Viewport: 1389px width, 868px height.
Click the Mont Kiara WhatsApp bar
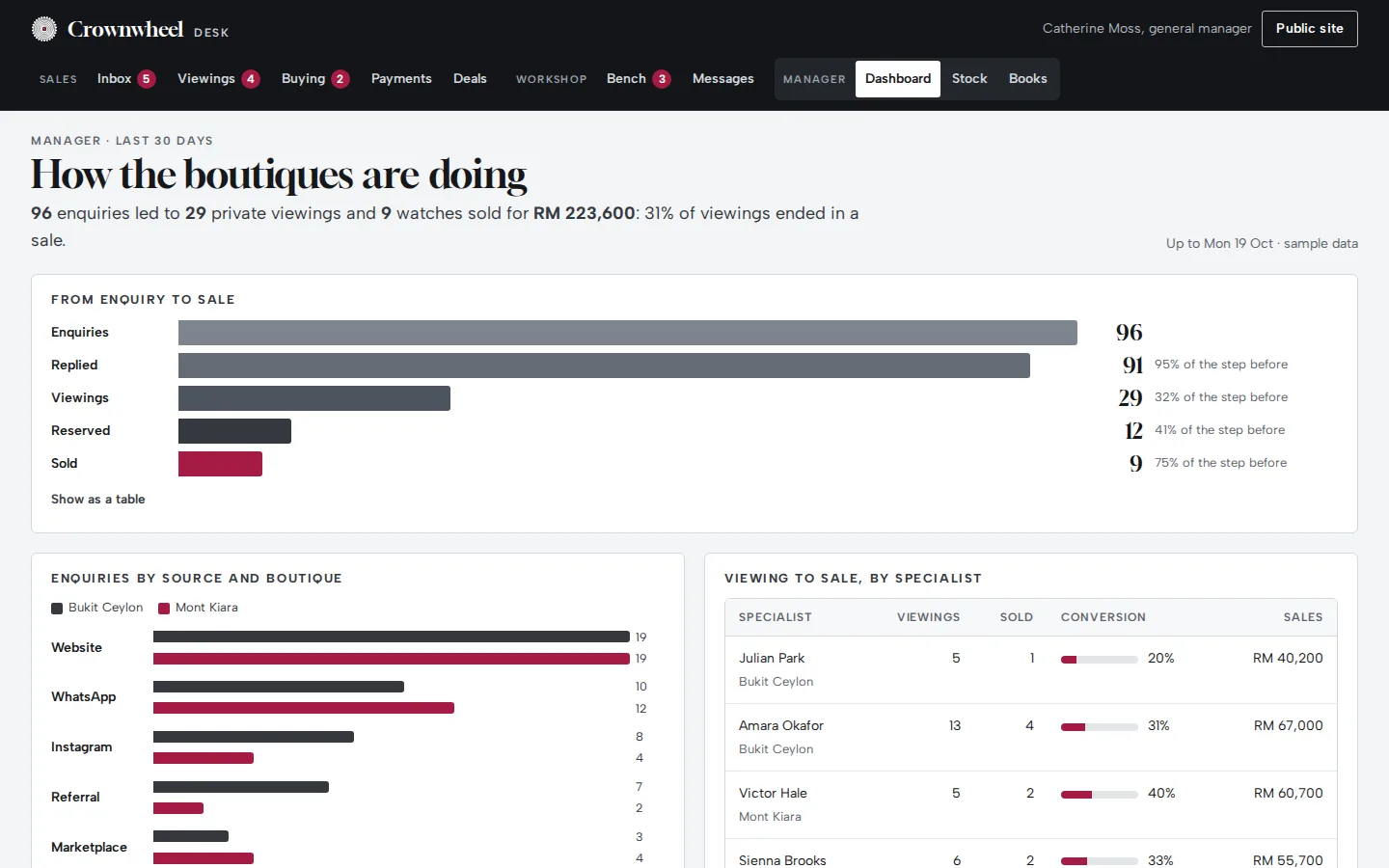click(x=304, y=708)
